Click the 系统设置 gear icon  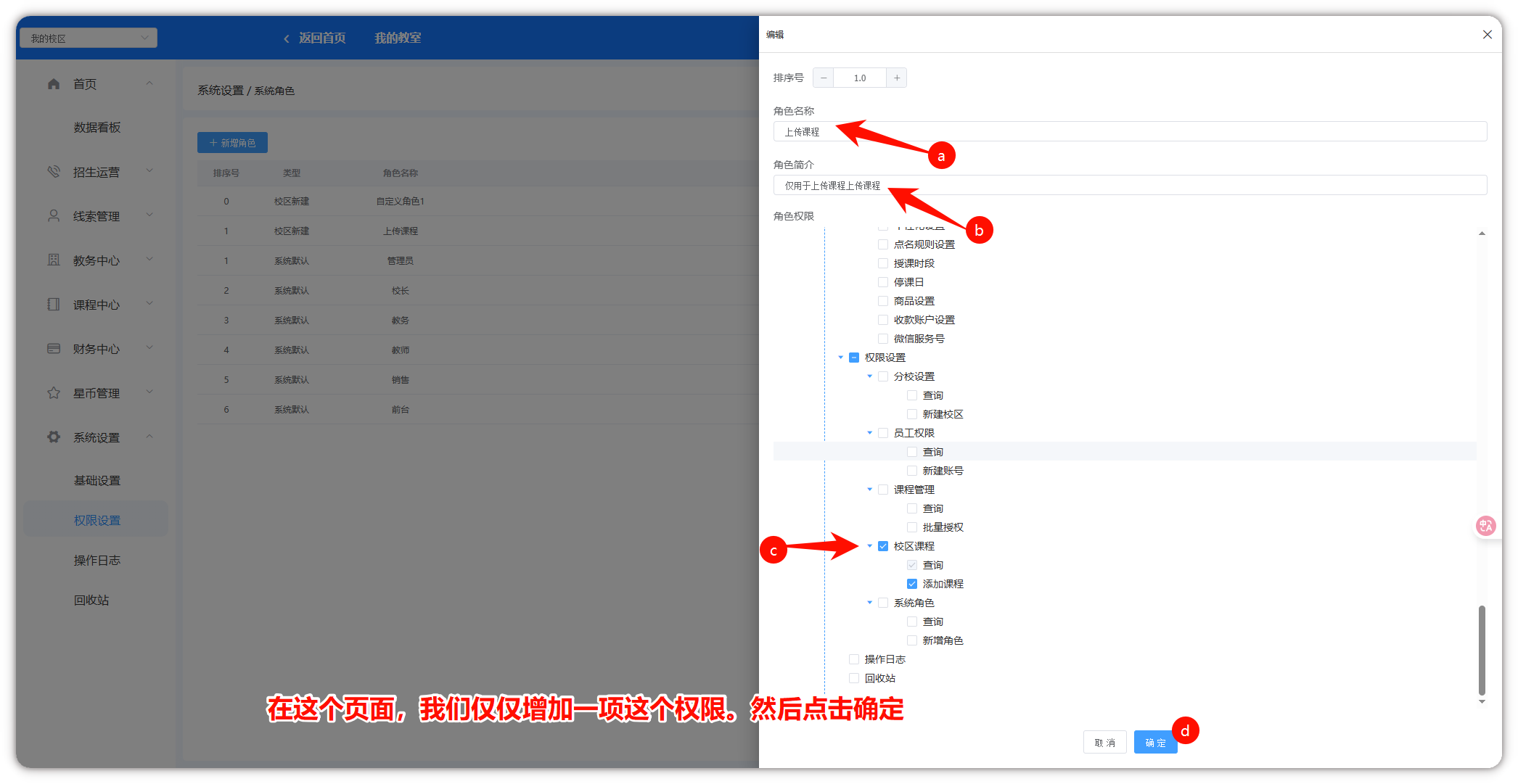click(54, 437)
